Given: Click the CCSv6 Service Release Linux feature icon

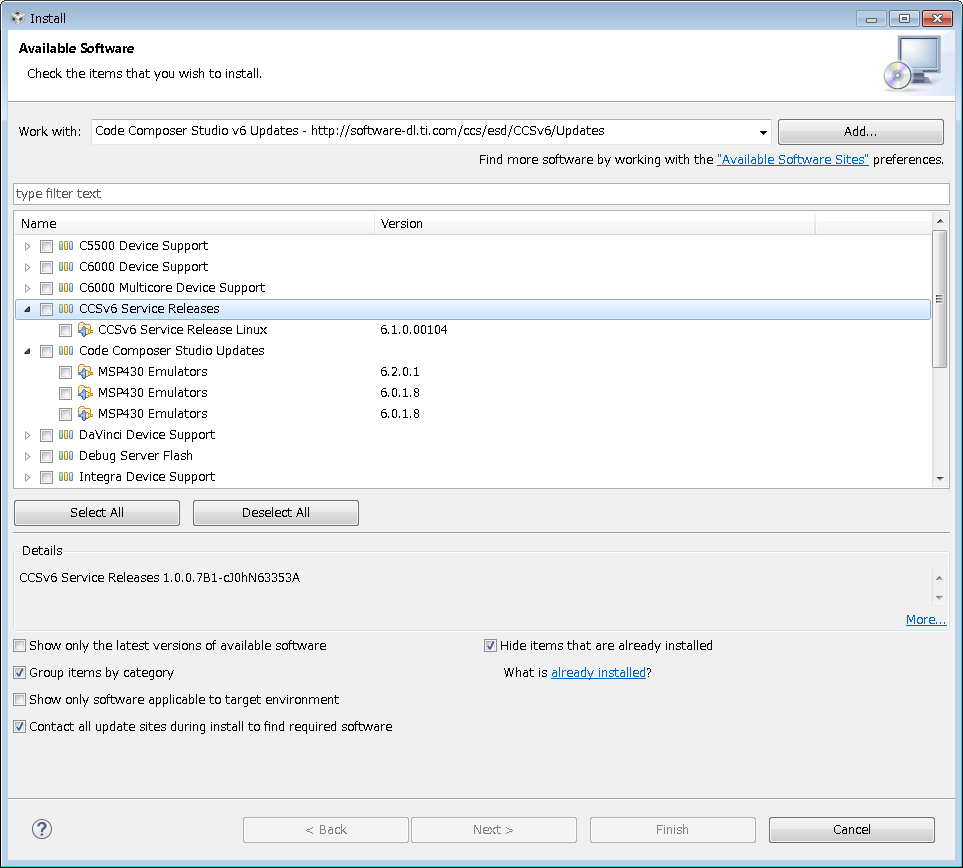Looking at the screenshot, I should coord(85,330).
